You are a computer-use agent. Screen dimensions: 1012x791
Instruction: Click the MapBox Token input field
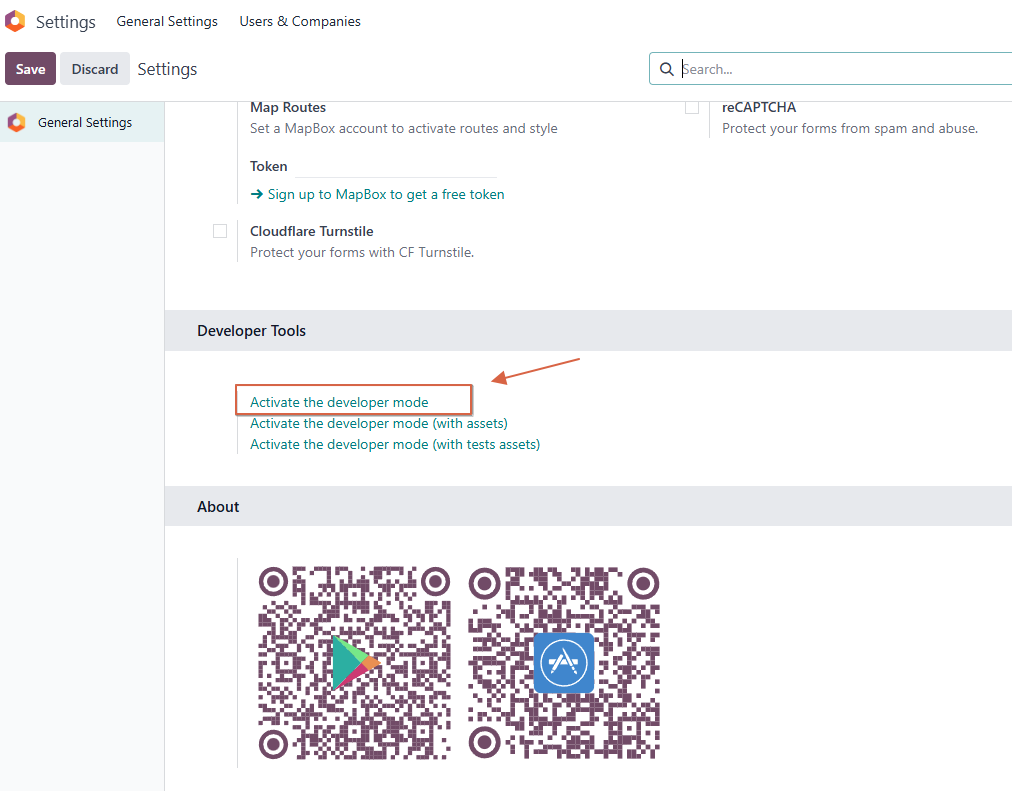[x=396, y=166]
